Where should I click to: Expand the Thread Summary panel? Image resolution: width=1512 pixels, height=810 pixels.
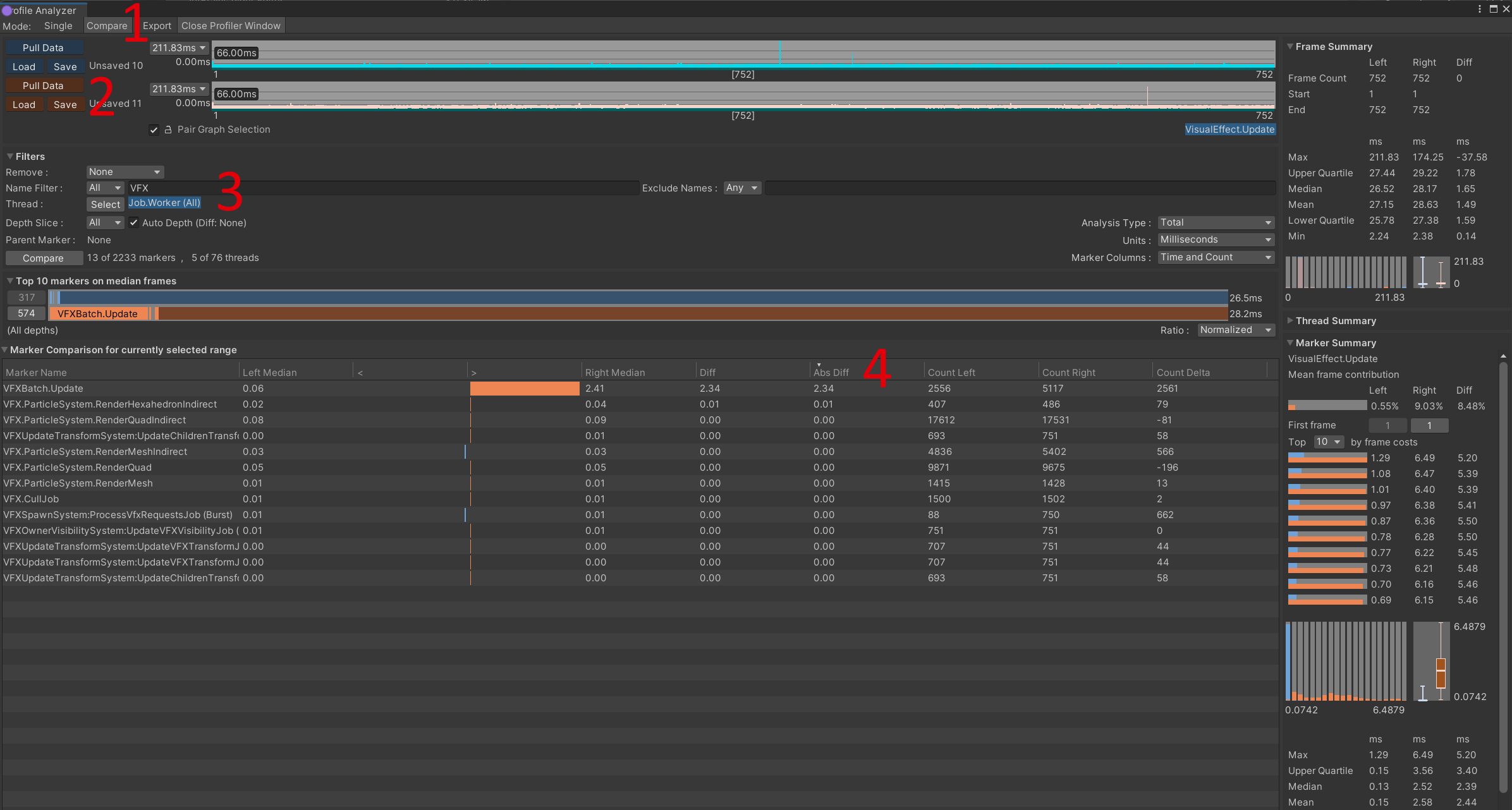(x=1290, y=320)
